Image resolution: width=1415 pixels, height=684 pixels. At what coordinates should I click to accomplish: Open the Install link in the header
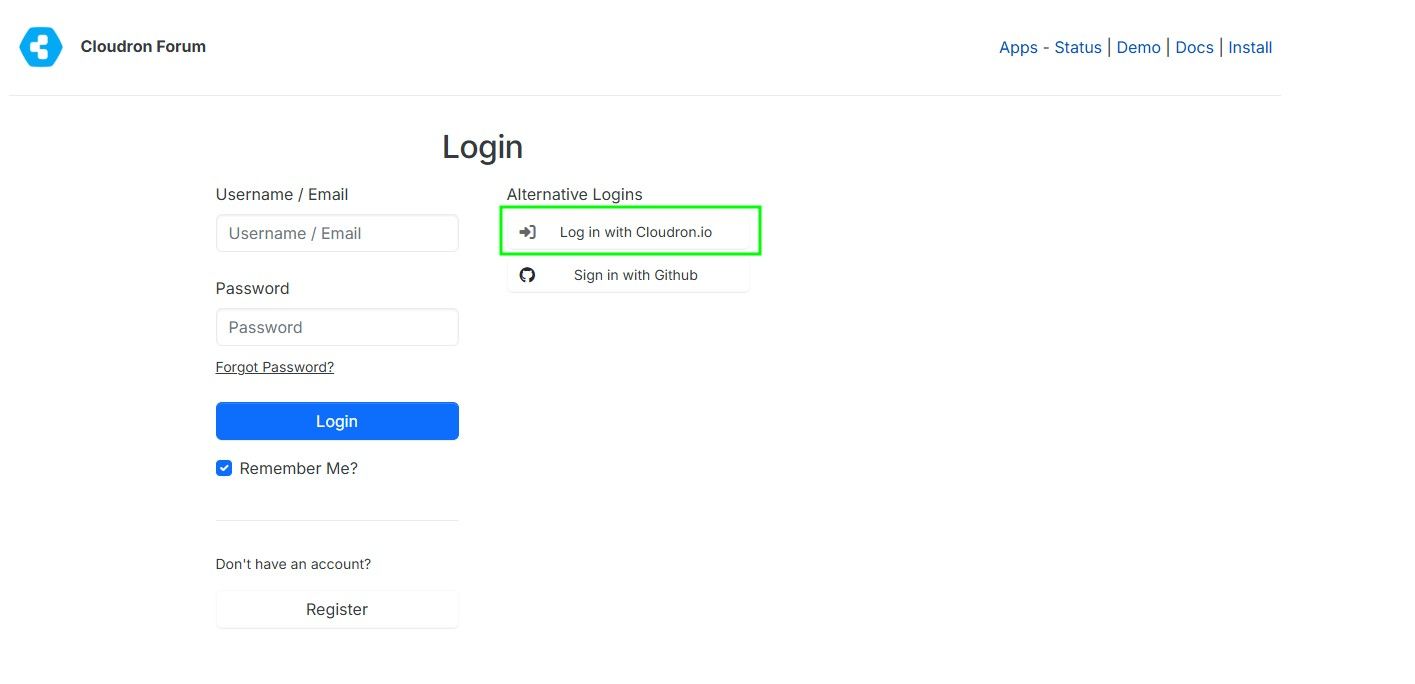click(x=1250, y=47)
